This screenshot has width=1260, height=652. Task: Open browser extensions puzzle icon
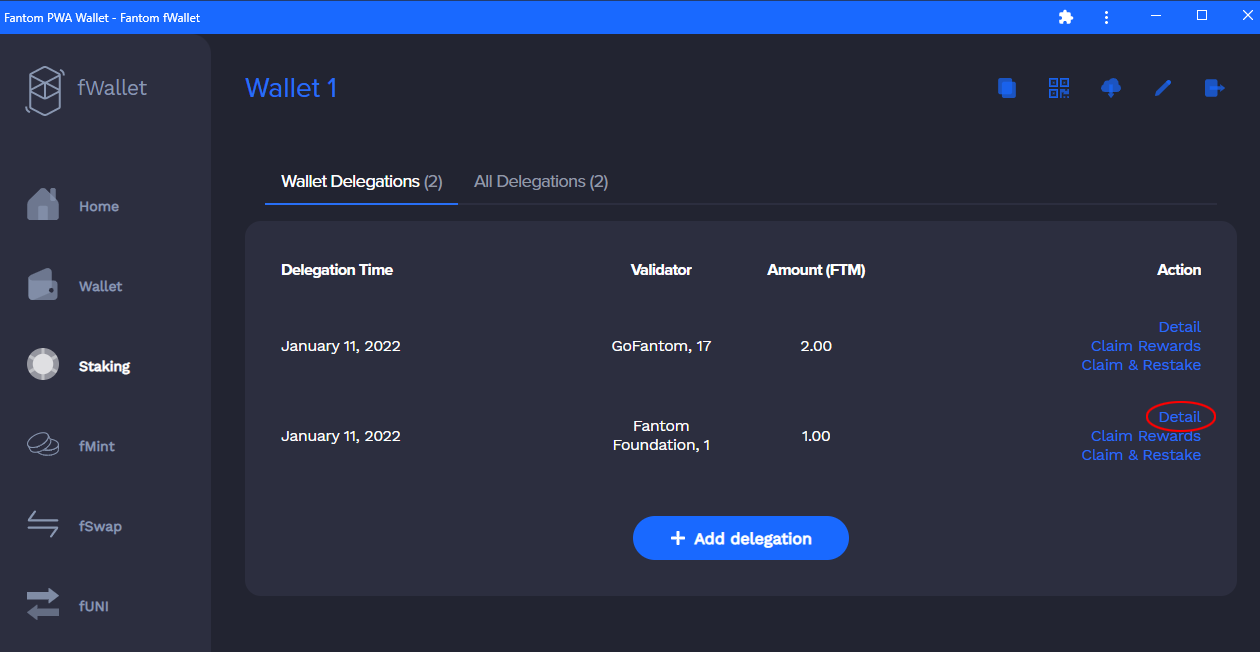[1066, 17]
